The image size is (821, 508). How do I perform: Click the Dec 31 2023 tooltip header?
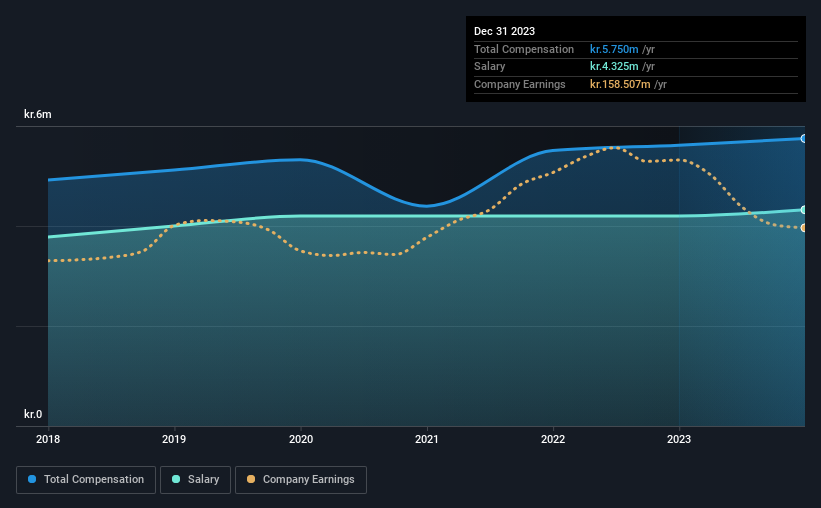click(504, 31)
